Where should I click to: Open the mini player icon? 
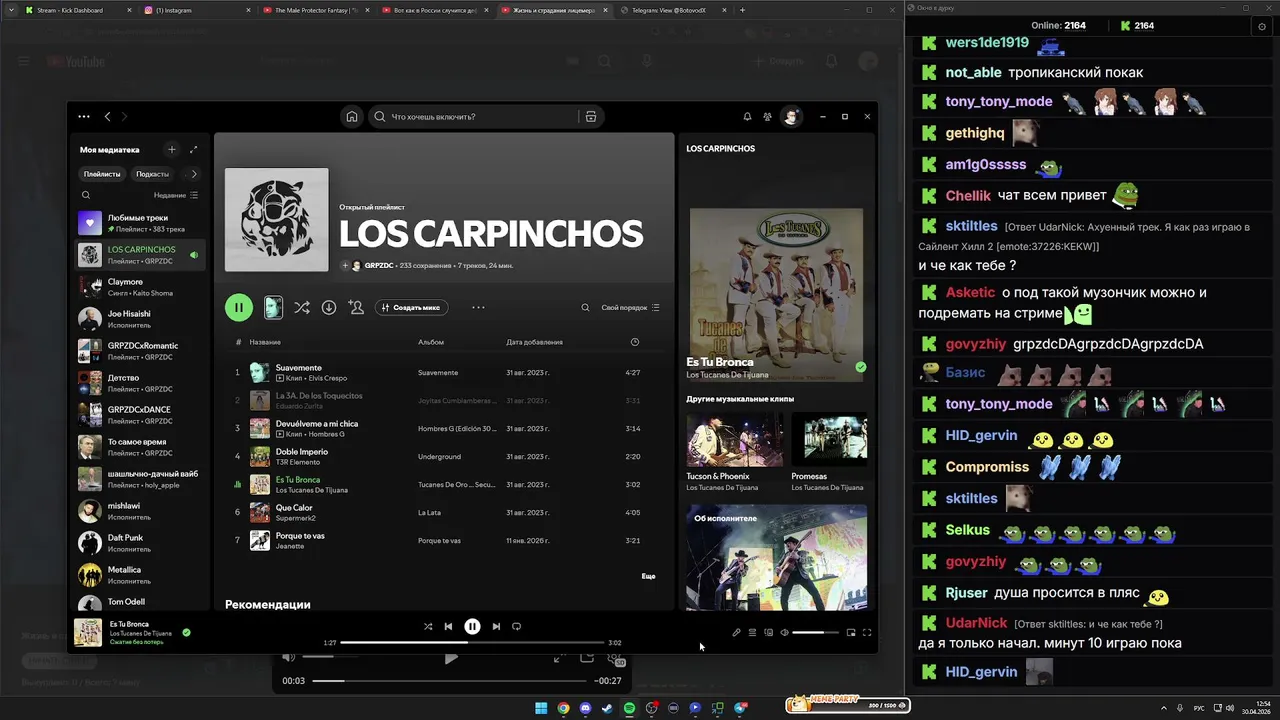coord(851,632)
